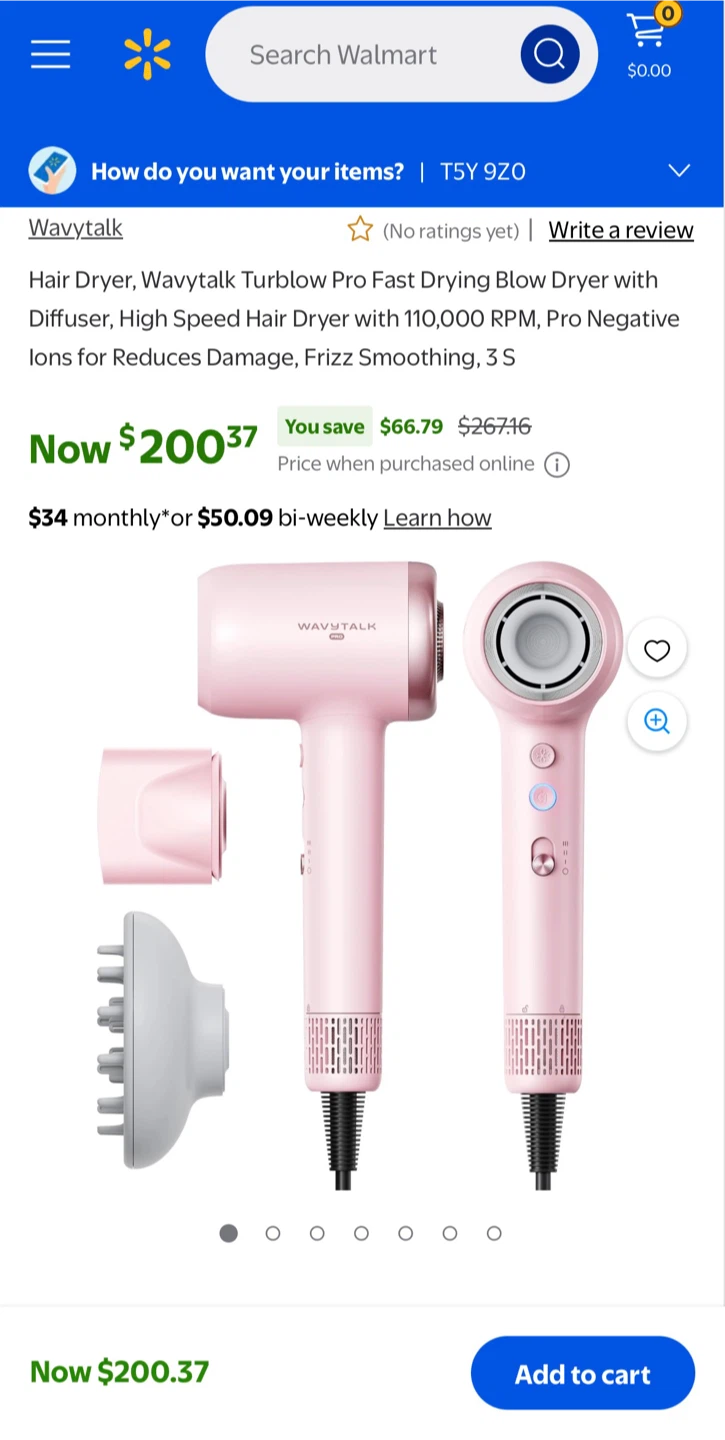
Task: Click the Add to cart button
Action: point(583,1374)
